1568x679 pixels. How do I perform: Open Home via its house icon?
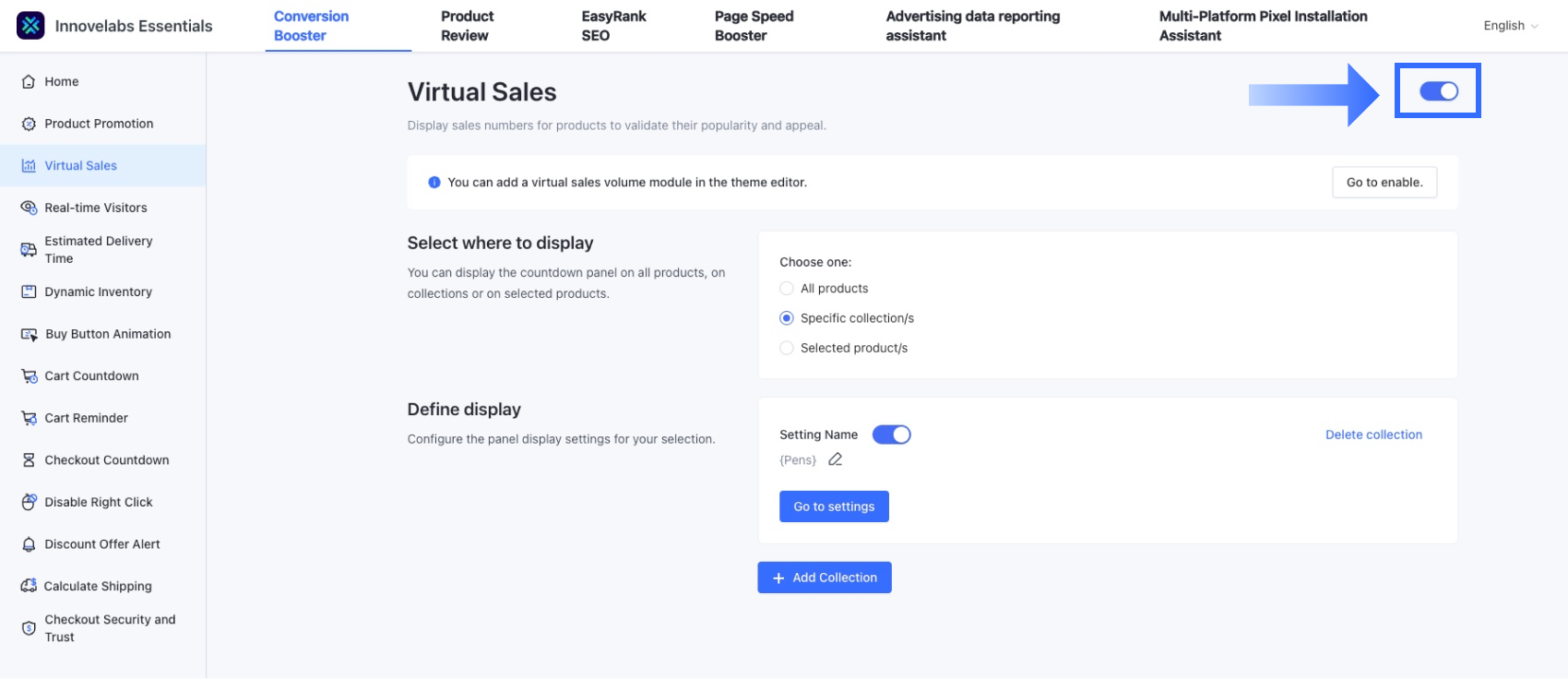[x=29, y=82]
